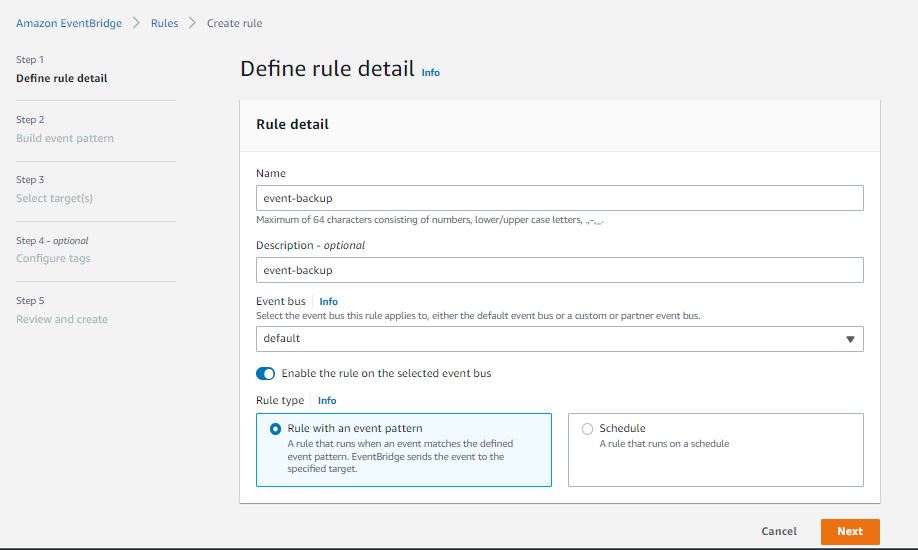Expand the Event bus dropdown arrow

(850, 339)
